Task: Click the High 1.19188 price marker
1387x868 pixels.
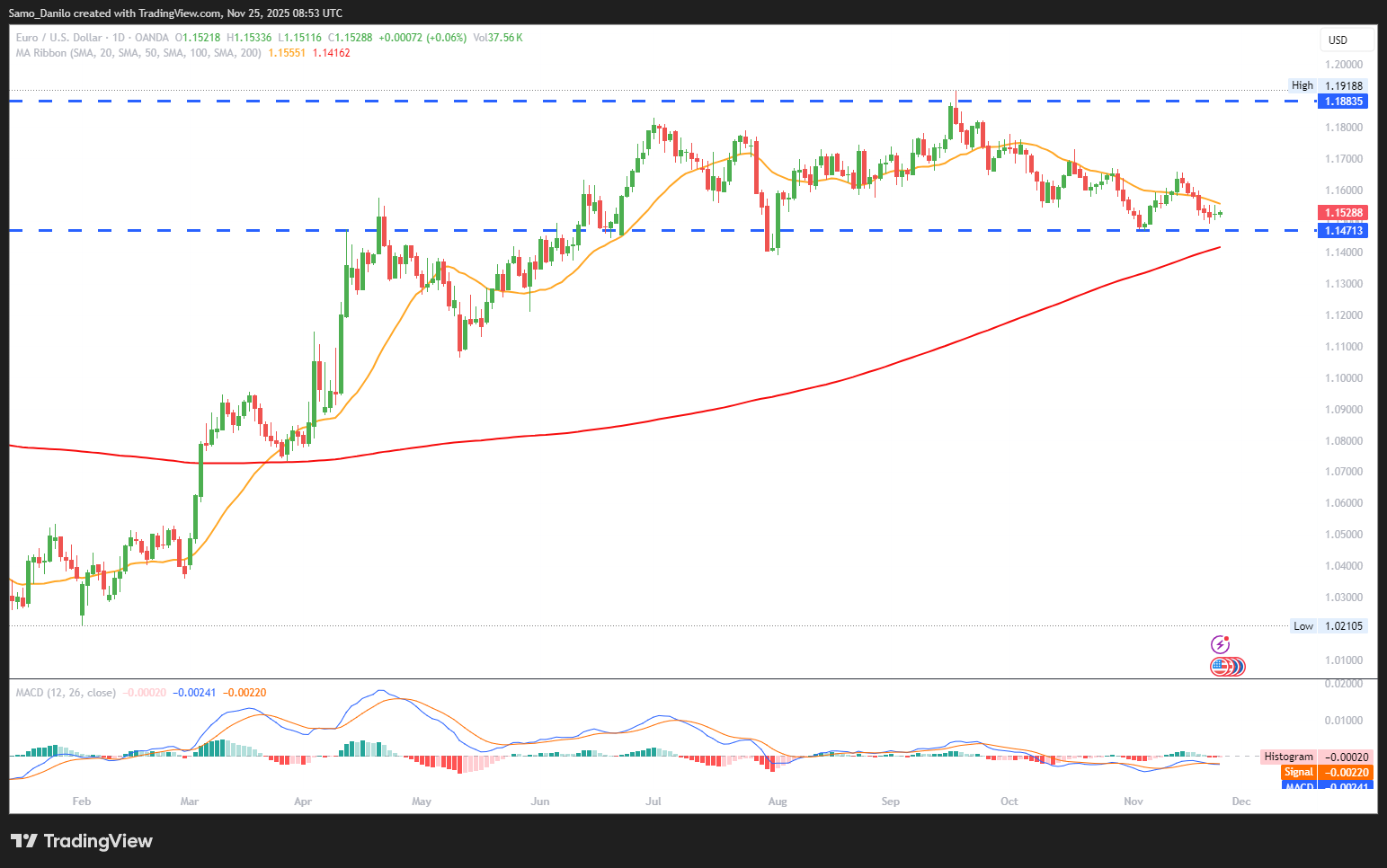Action: click(1328, 85)
